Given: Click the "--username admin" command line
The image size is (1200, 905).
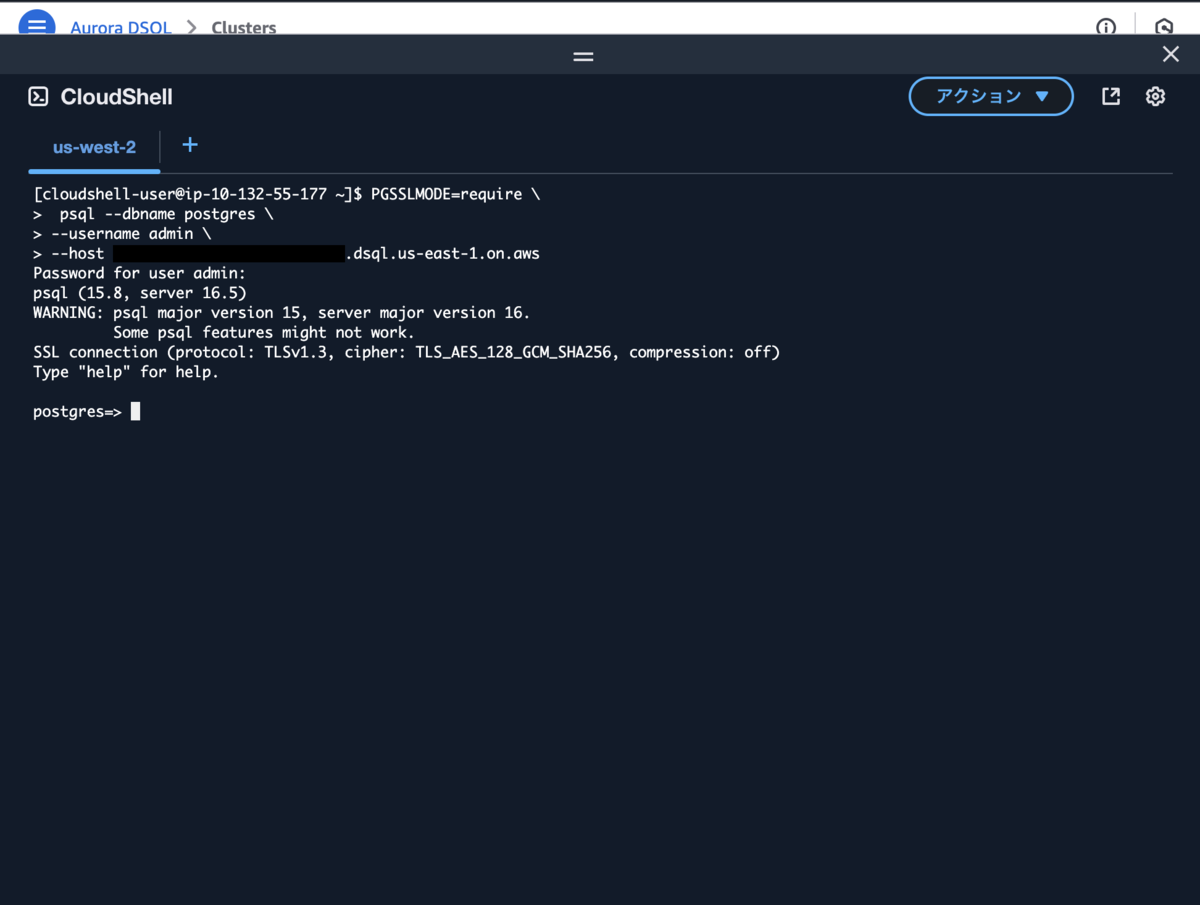Looking at the screenshot, I should [122, 233].
